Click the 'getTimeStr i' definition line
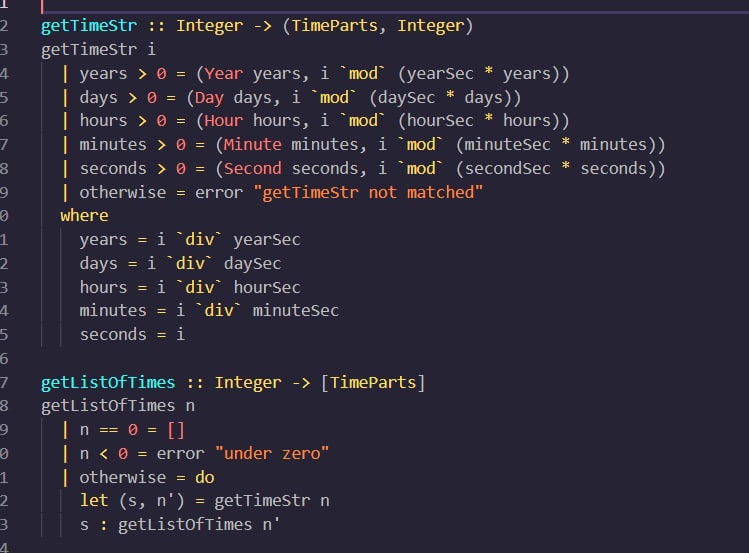Viewport: 749px width, 553px height. click(x=98, y=49)
